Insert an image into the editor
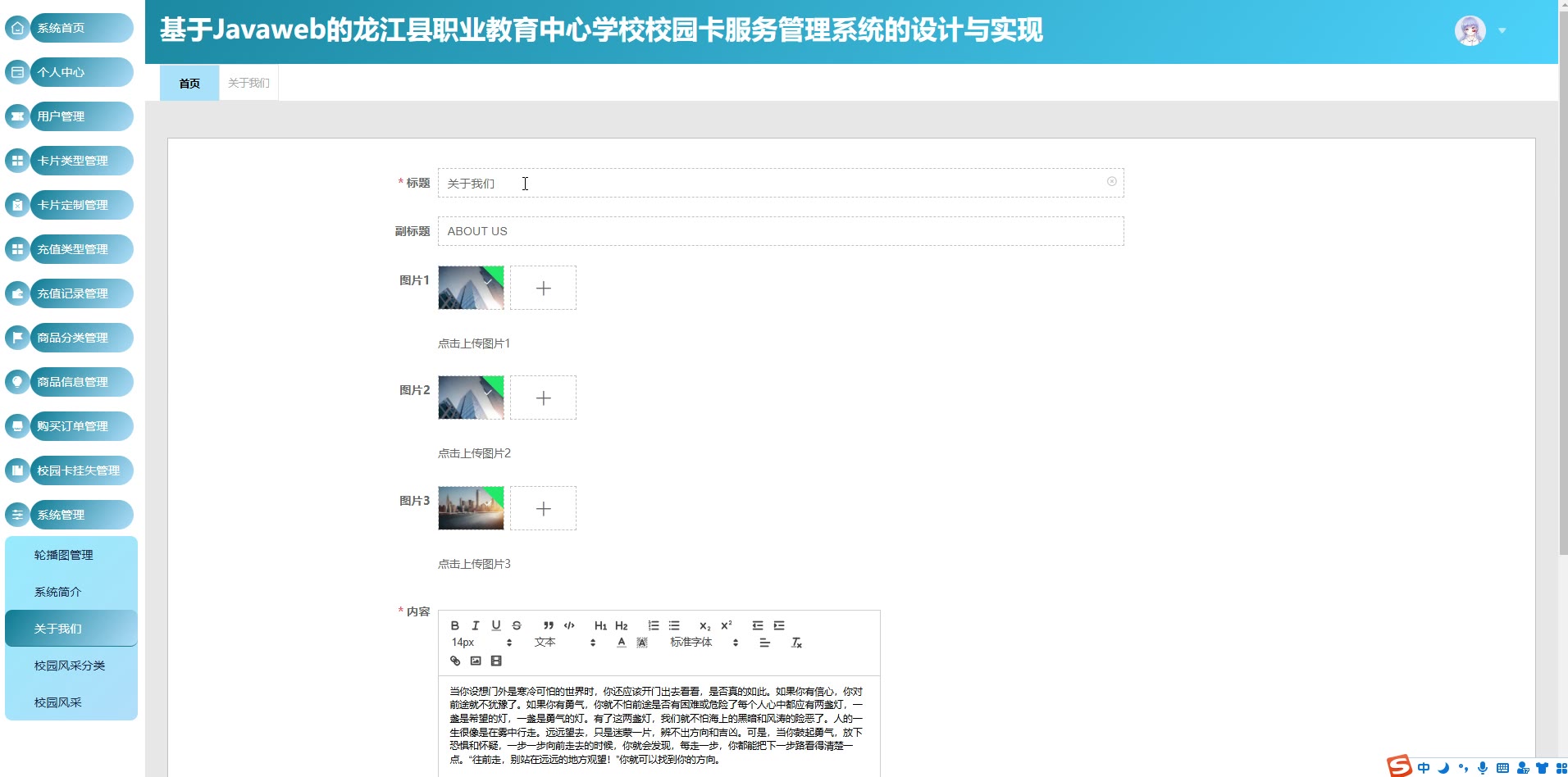Image resolution: width=1568 pixels, height=777 pixels. tap(476, 661)
